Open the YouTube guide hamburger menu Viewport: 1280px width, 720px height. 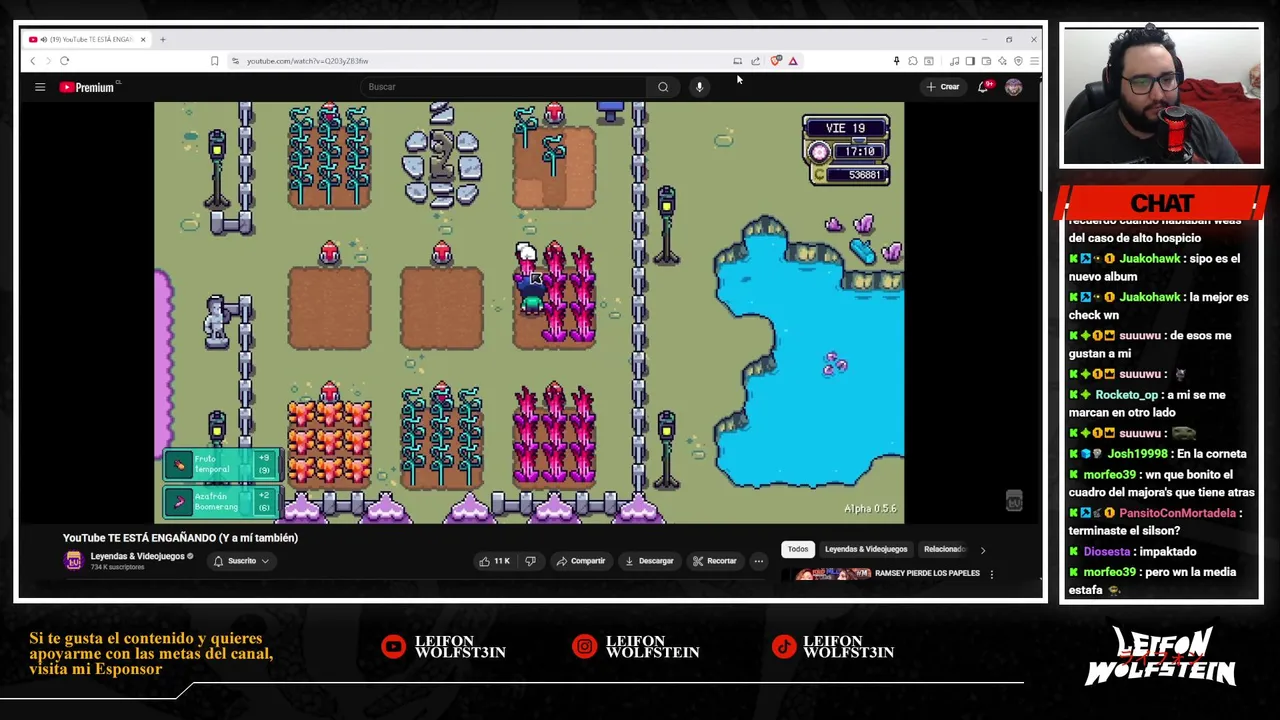[x=40, y=87]
